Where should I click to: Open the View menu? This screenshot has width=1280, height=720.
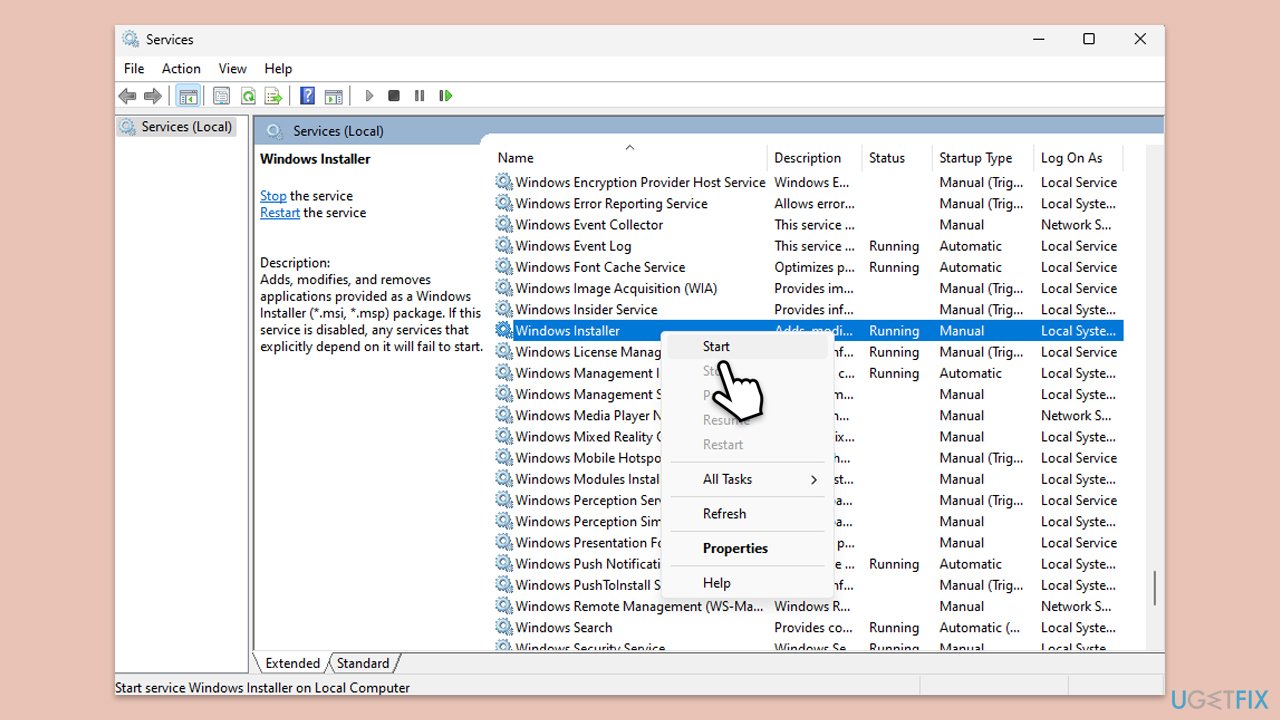(233, 69)
